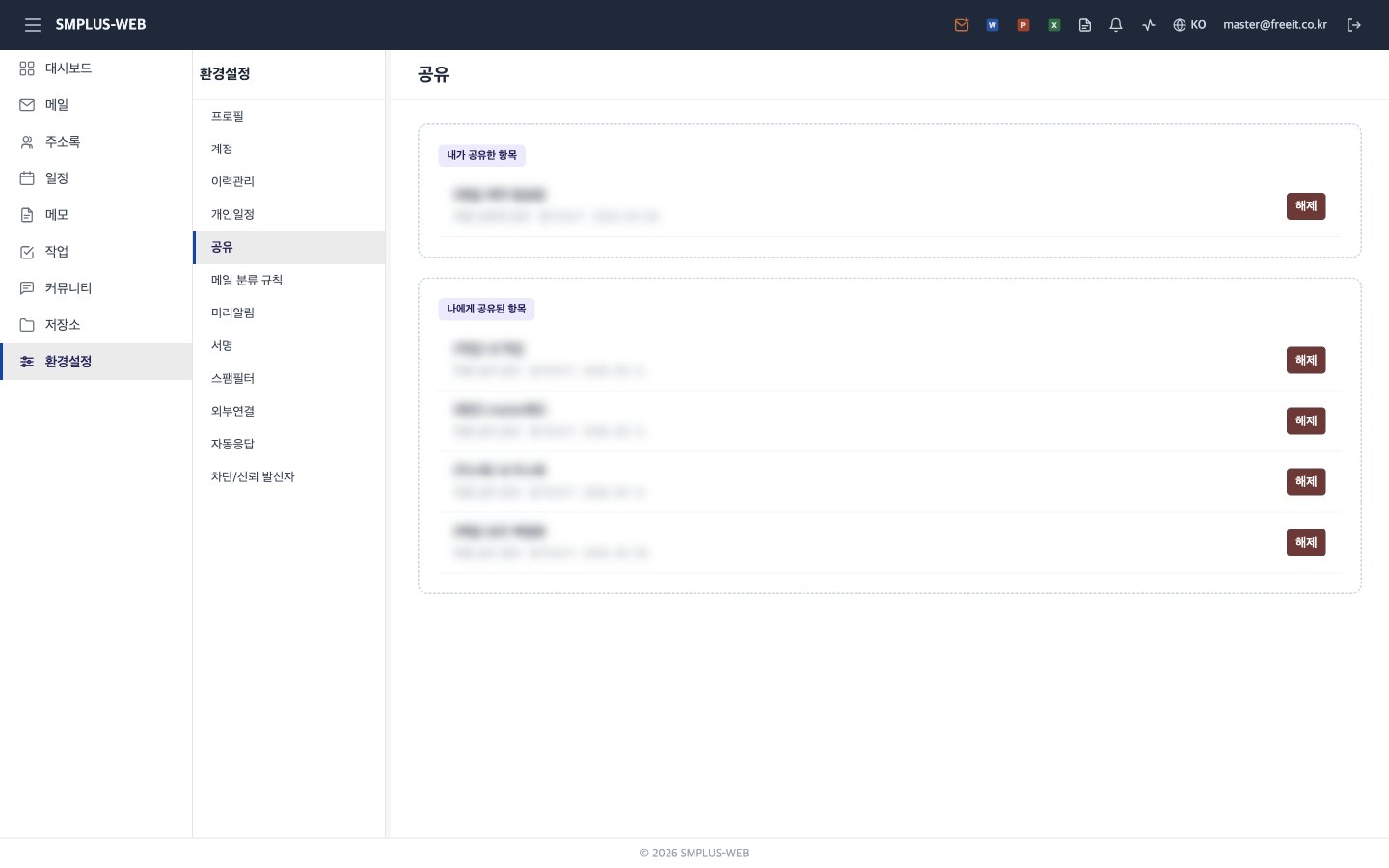Click the SMPLUS-WEB logo text

click(100, 25)
